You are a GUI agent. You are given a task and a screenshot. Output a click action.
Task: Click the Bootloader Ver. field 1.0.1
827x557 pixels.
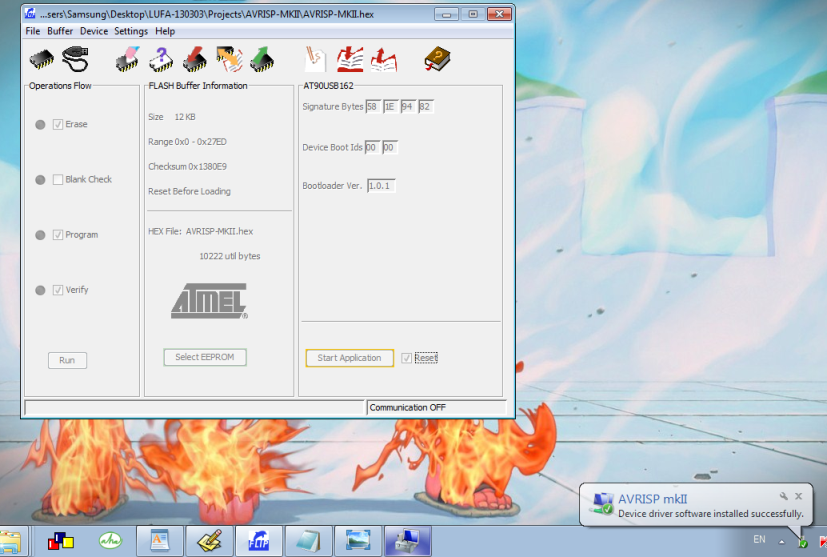(x=381, y=186)
